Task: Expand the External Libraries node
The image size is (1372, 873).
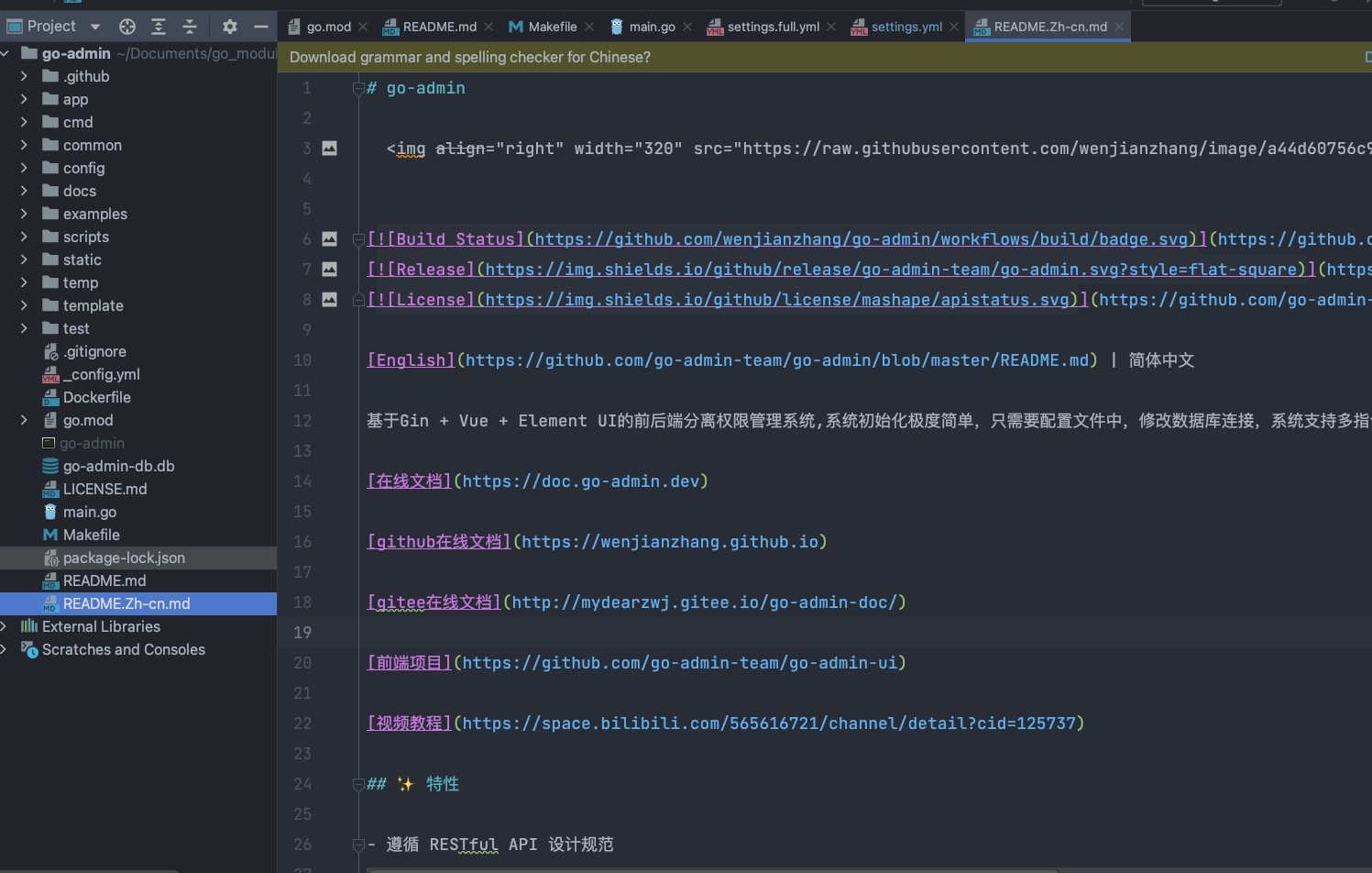Action: point(6,626)
